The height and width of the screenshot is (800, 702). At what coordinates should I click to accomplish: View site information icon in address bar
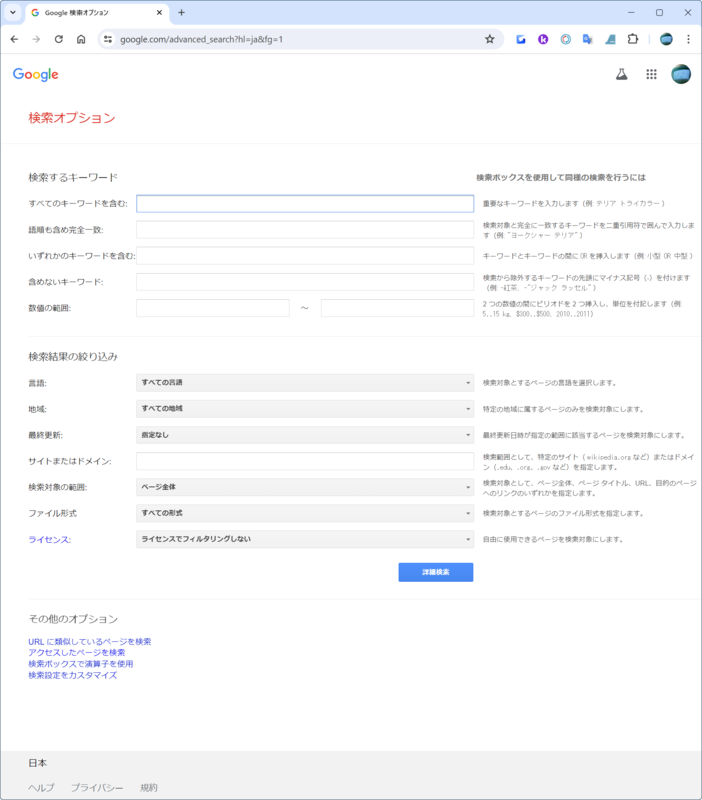pyautogui.click(x=108, y=39)
